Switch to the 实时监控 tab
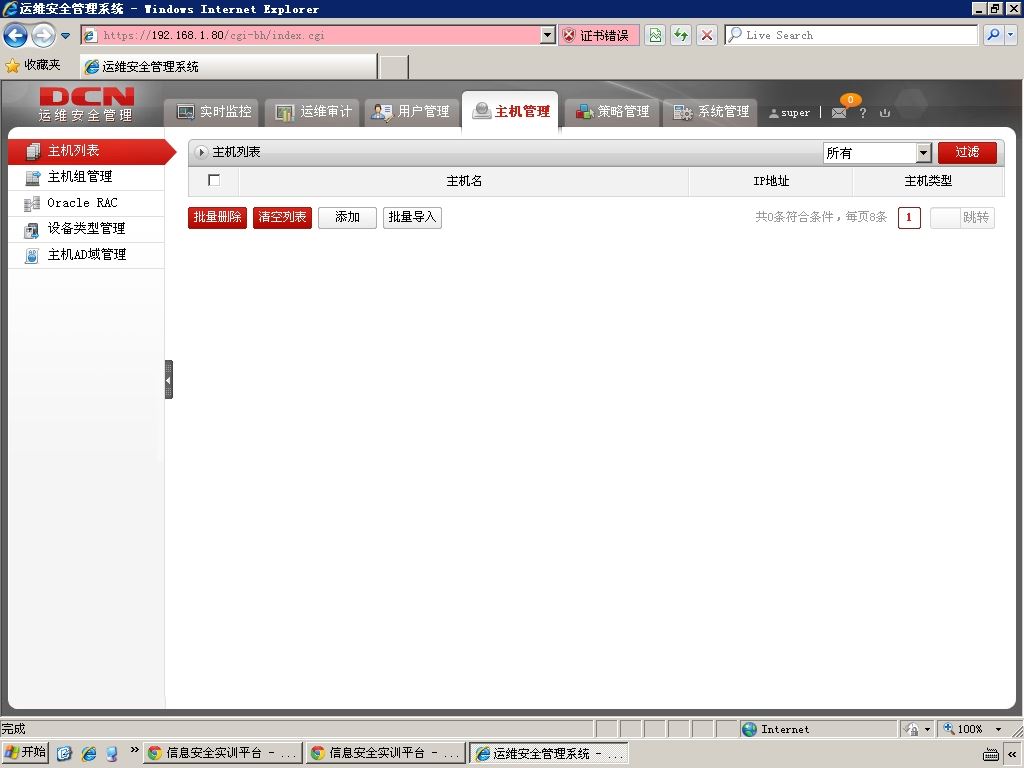1024x768 pixels. [214, 112]
